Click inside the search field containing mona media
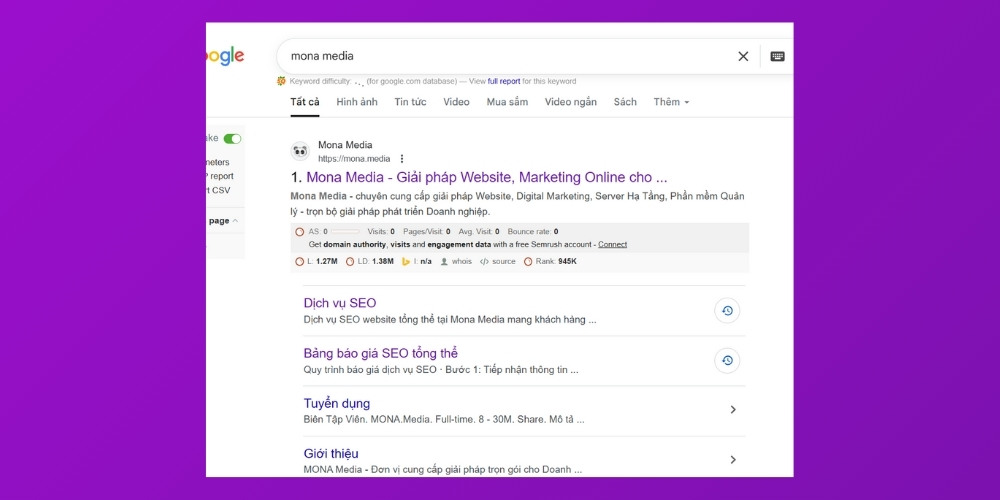 [510, 56]
